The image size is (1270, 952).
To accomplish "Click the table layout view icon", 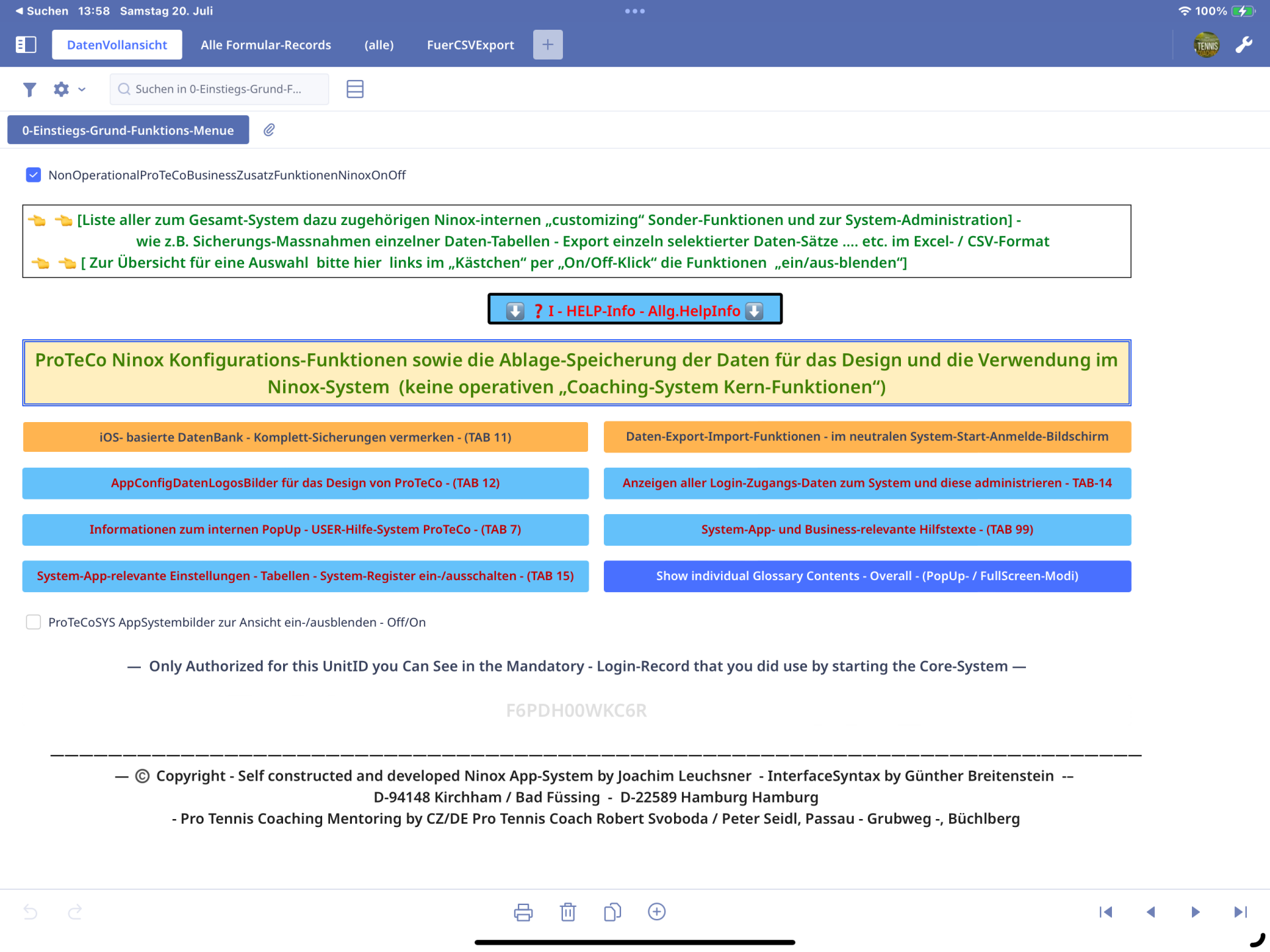I will [355, 89].
